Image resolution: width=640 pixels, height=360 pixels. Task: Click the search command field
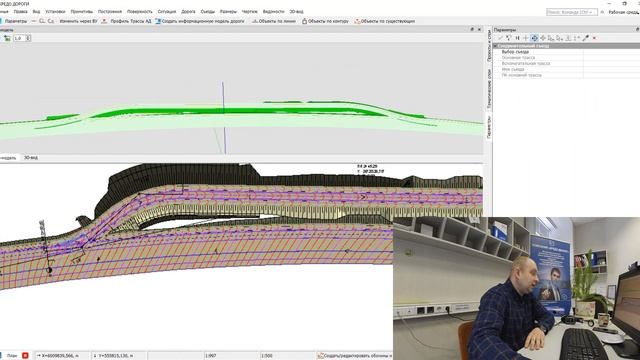tap(572, 12)
